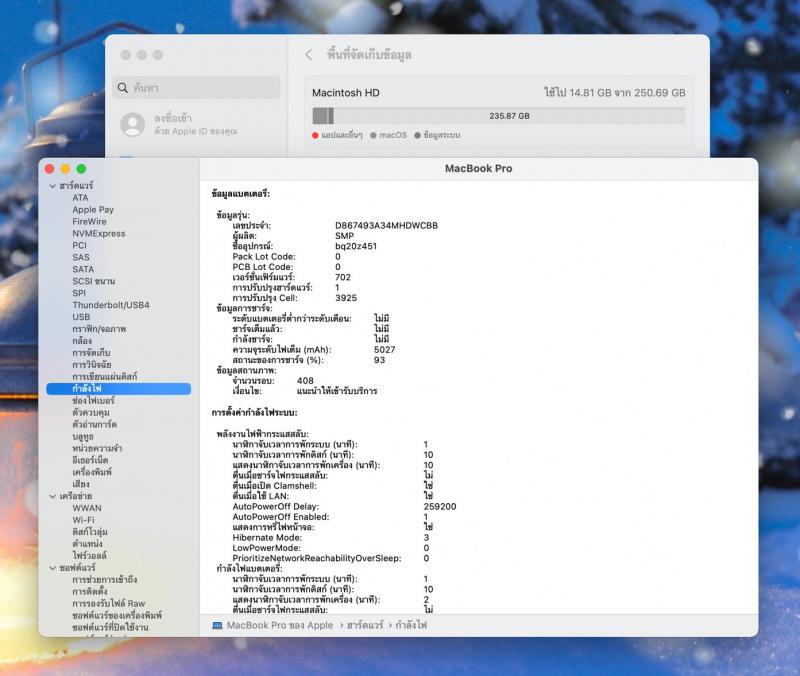
Task: Click search field in settings window
Action: (196, 88)
